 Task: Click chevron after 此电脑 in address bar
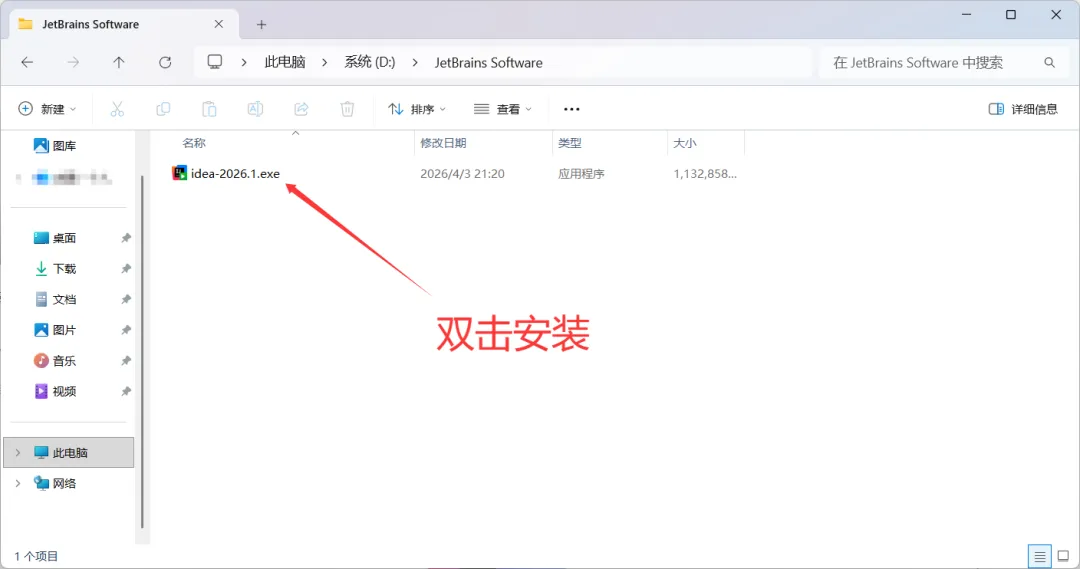pos(324,63)
